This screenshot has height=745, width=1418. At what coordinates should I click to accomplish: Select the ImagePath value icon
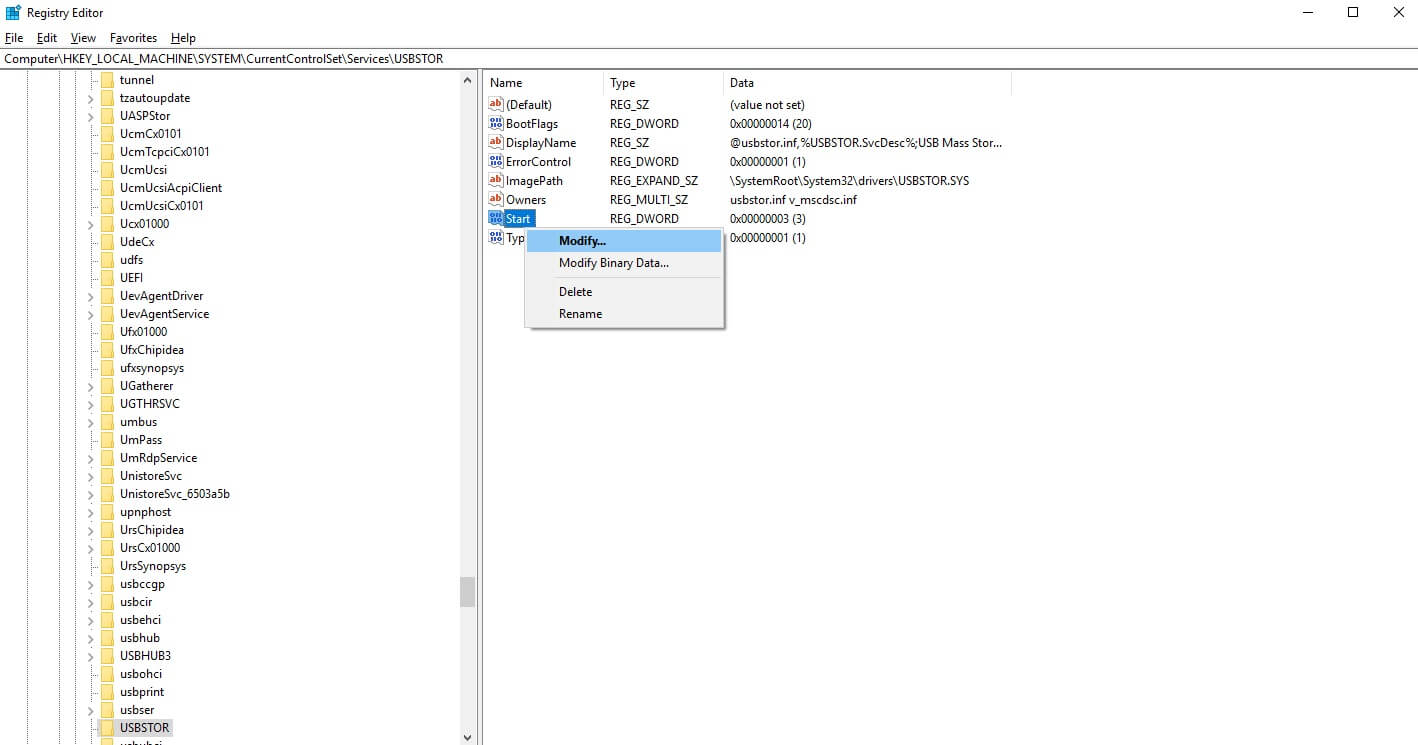[496, 180]
